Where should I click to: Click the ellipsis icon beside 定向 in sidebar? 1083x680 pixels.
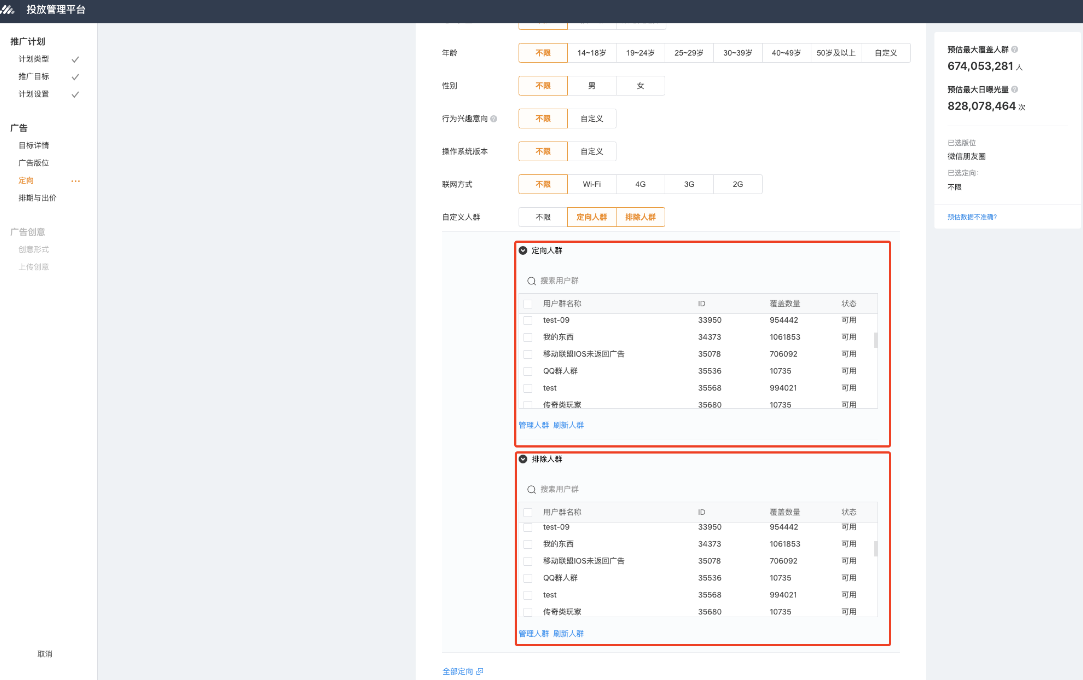point(75,181)
